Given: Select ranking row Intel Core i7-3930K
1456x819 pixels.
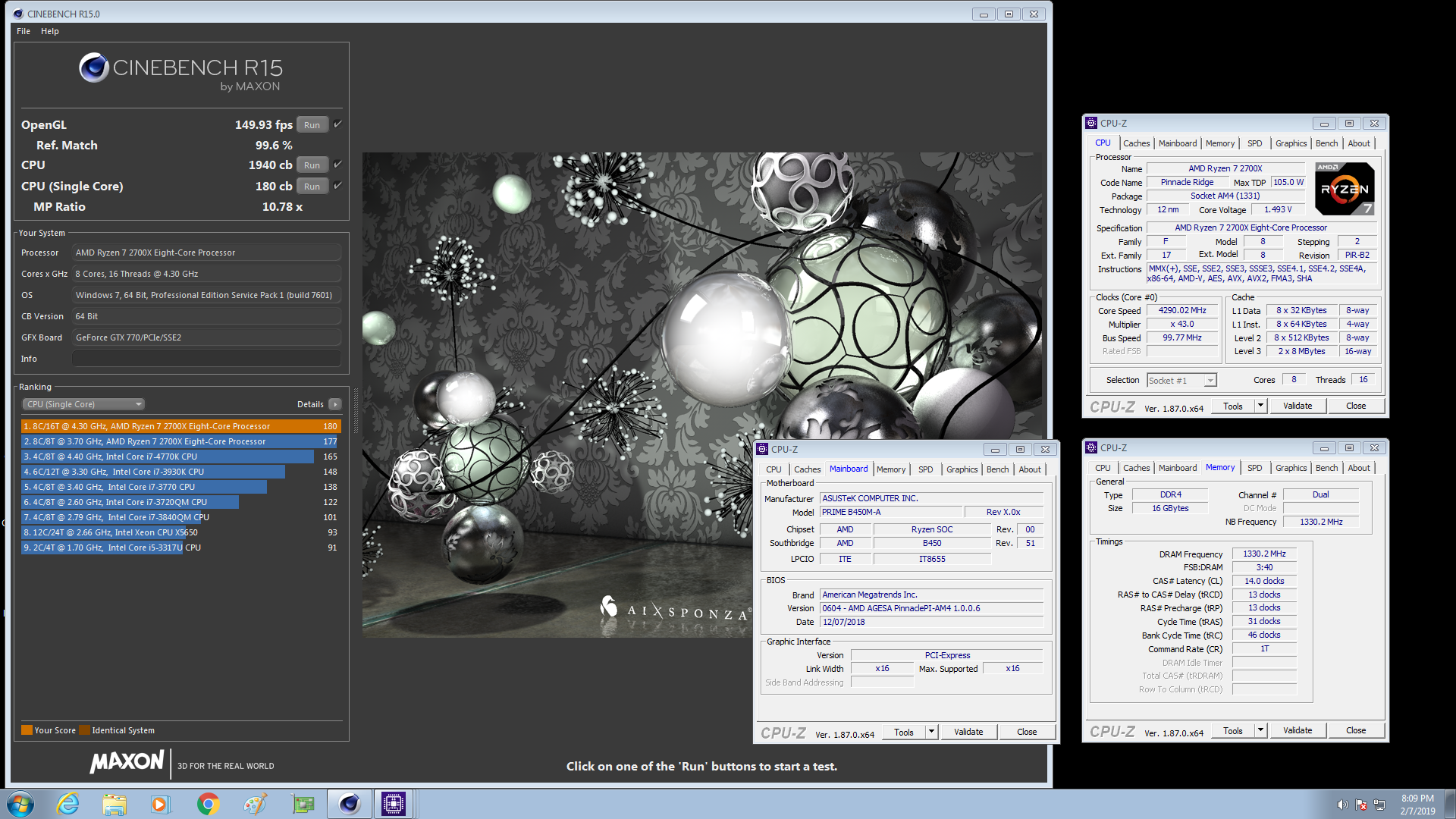Looking at the screenshot, I should click(180, 472).
